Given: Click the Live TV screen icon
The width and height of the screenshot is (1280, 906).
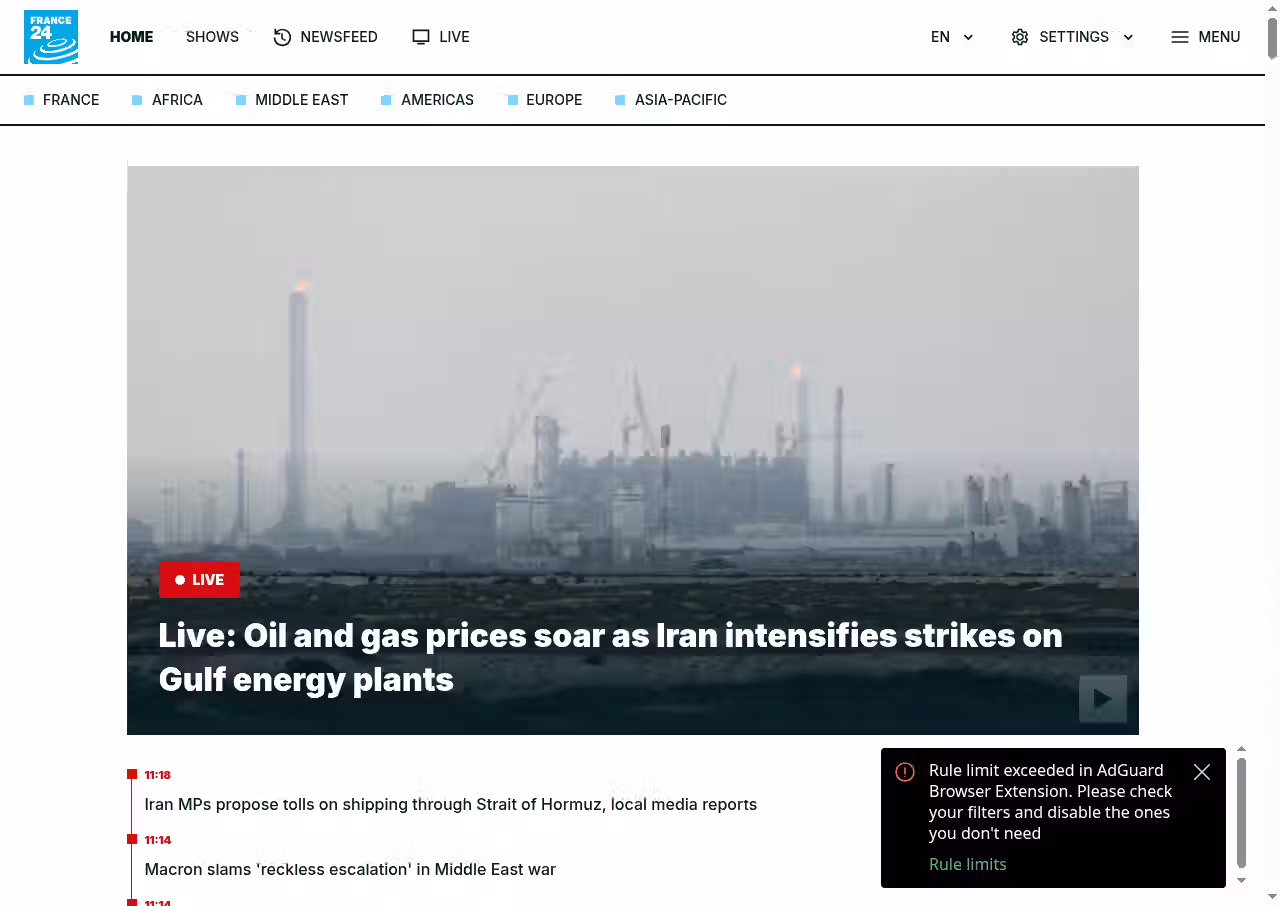Looking at the screenshot, I should 421,37.
